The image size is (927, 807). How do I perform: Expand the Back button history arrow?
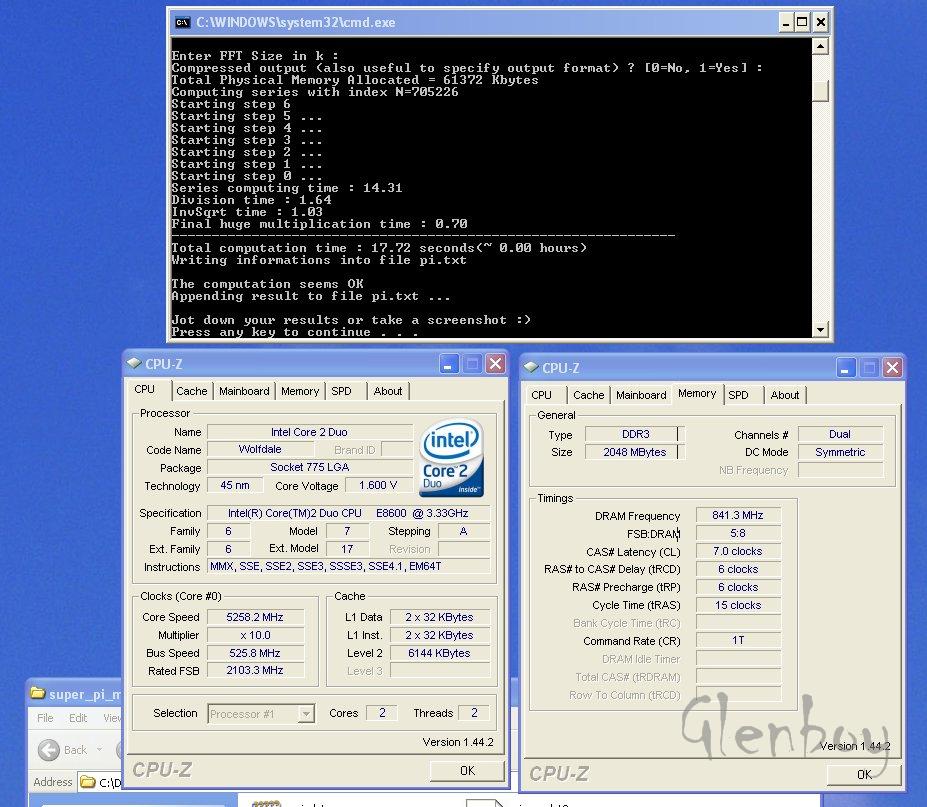tap(102, 750)
